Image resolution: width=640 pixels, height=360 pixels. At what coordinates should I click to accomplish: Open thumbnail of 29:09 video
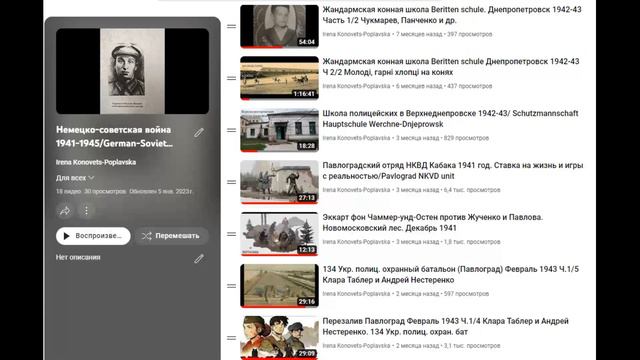tap(279, 338)
